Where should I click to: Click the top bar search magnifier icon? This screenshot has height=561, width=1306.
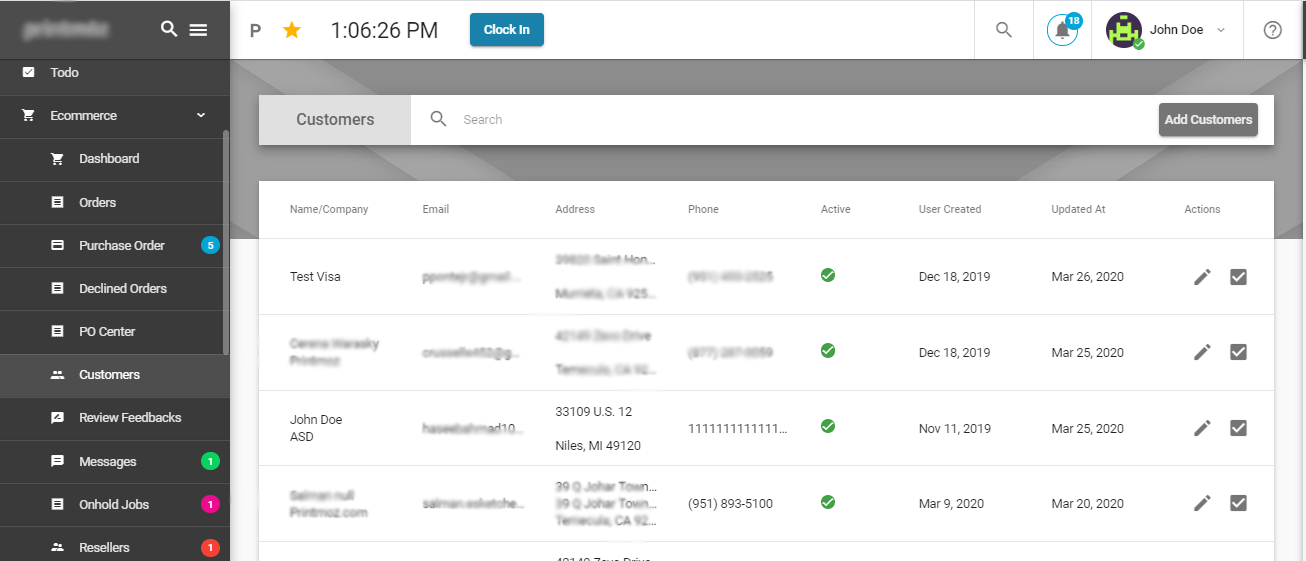[x=1004, y=30]
